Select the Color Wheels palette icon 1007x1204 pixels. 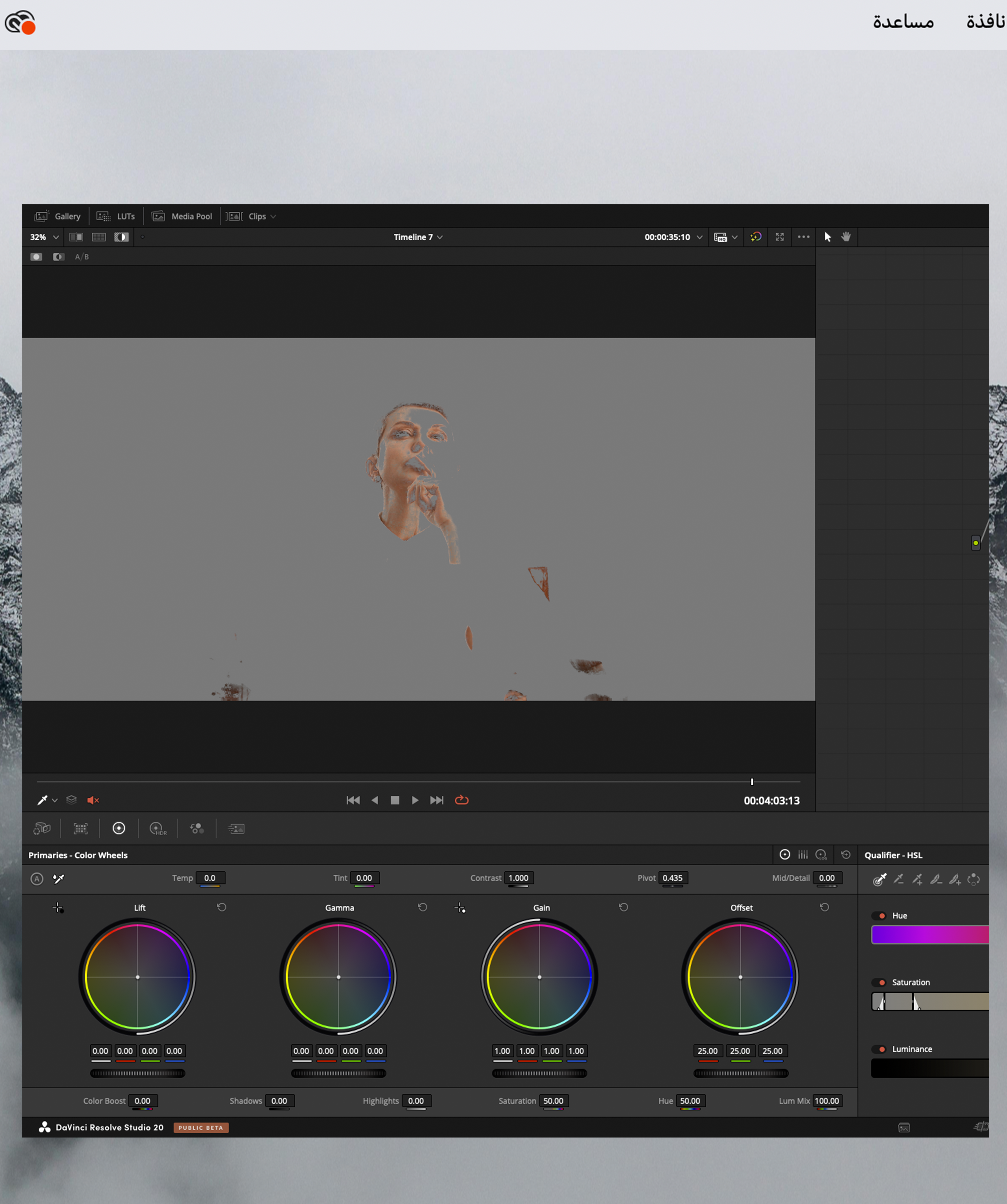119,828
